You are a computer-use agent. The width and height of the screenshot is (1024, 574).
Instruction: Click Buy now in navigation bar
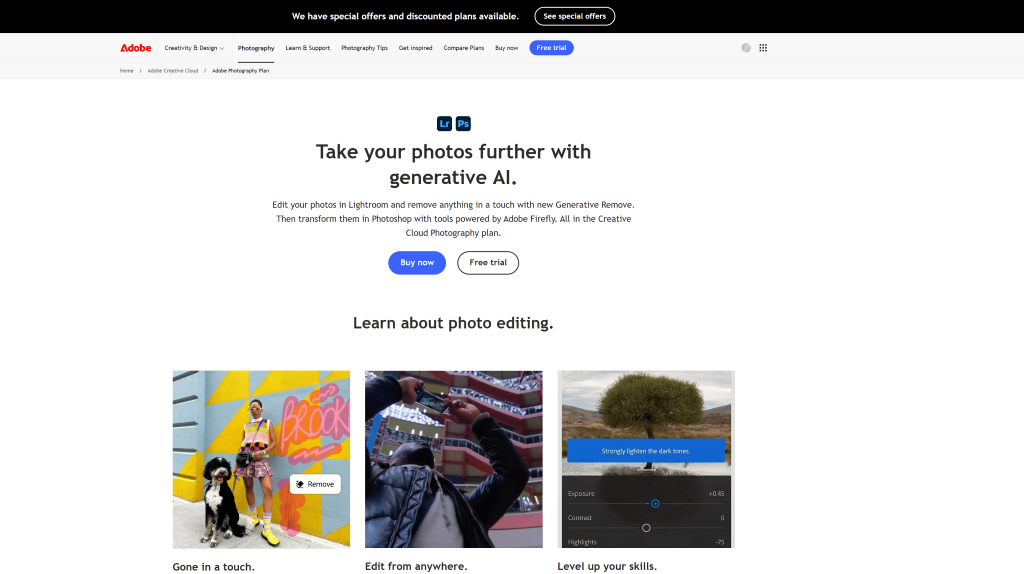pos(506,48)
